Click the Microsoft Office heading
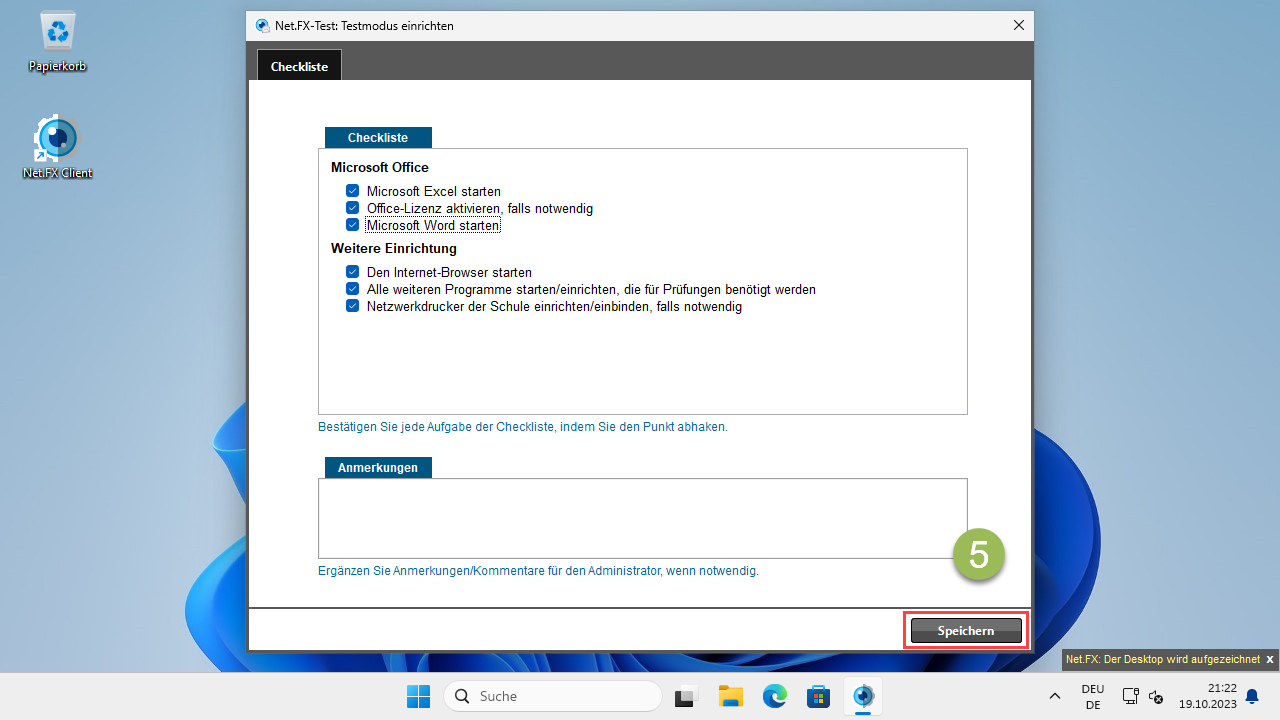 pos(380,168)
